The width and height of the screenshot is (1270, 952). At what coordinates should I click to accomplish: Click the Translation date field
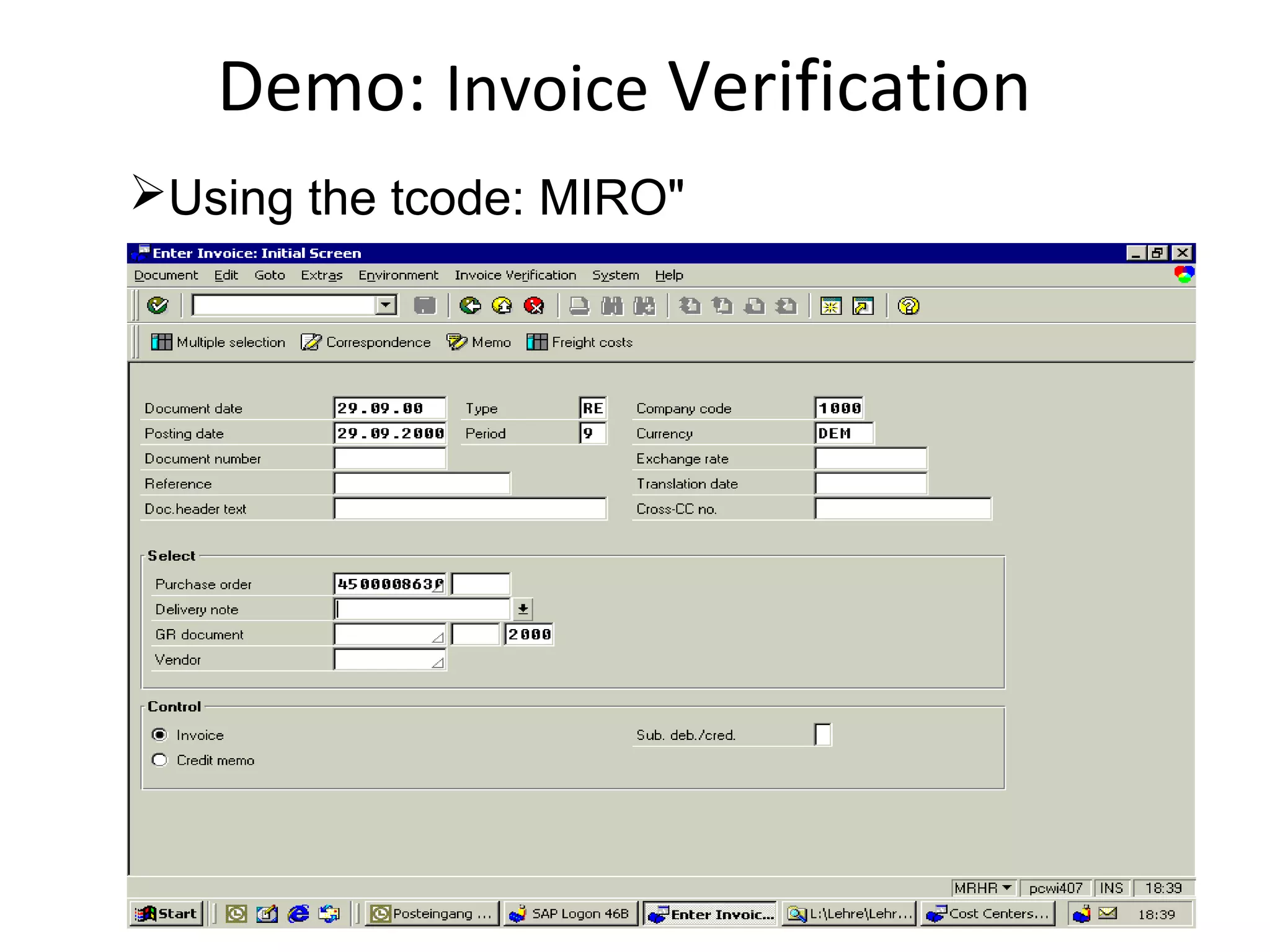[x=871, y=483]
